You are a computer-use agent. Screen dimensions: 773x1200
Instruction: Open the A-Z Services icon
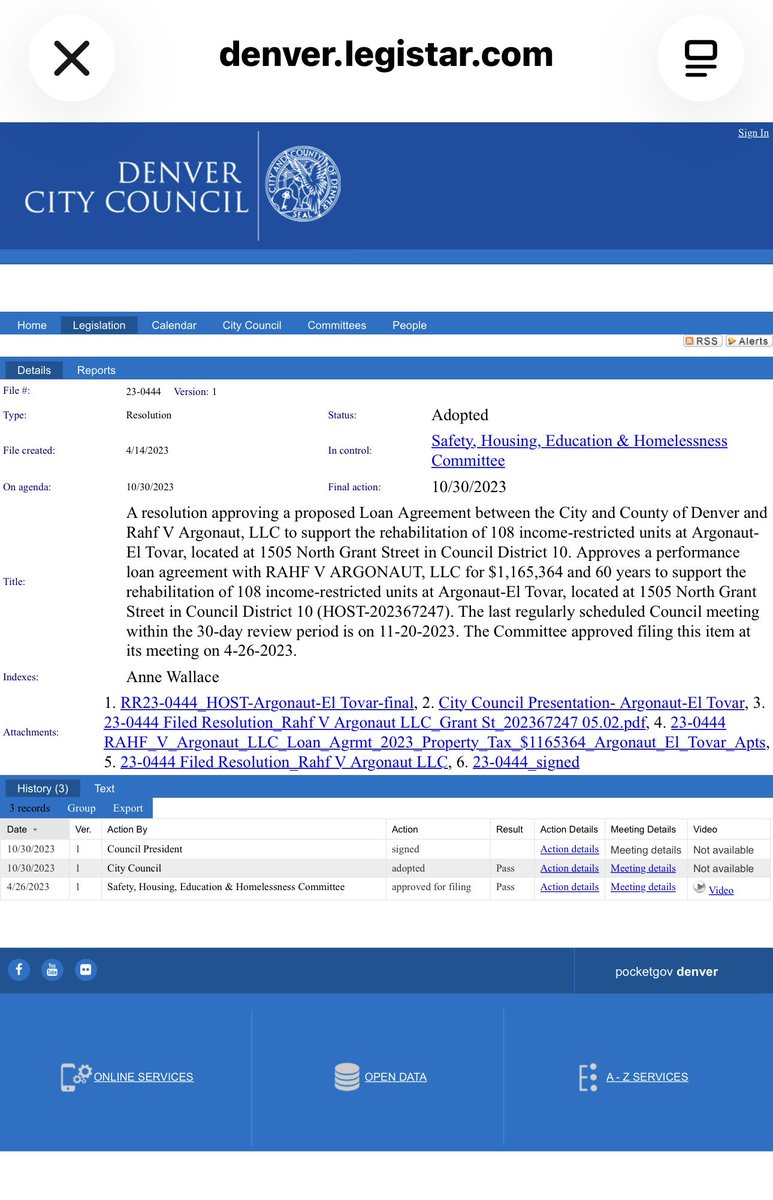[588, 1077]
